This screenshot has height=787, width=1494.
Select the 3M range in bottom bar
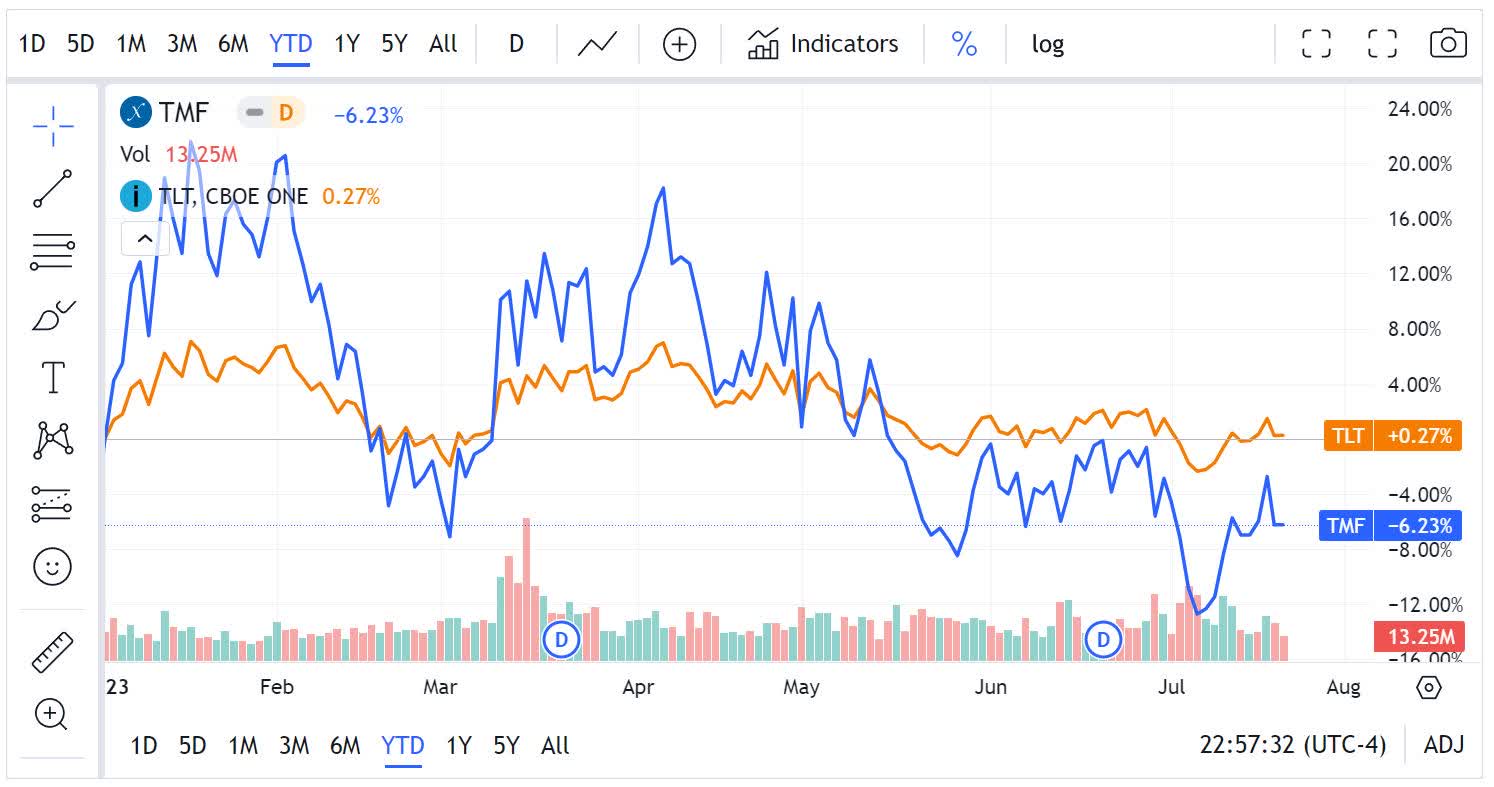tap(294, 745)
